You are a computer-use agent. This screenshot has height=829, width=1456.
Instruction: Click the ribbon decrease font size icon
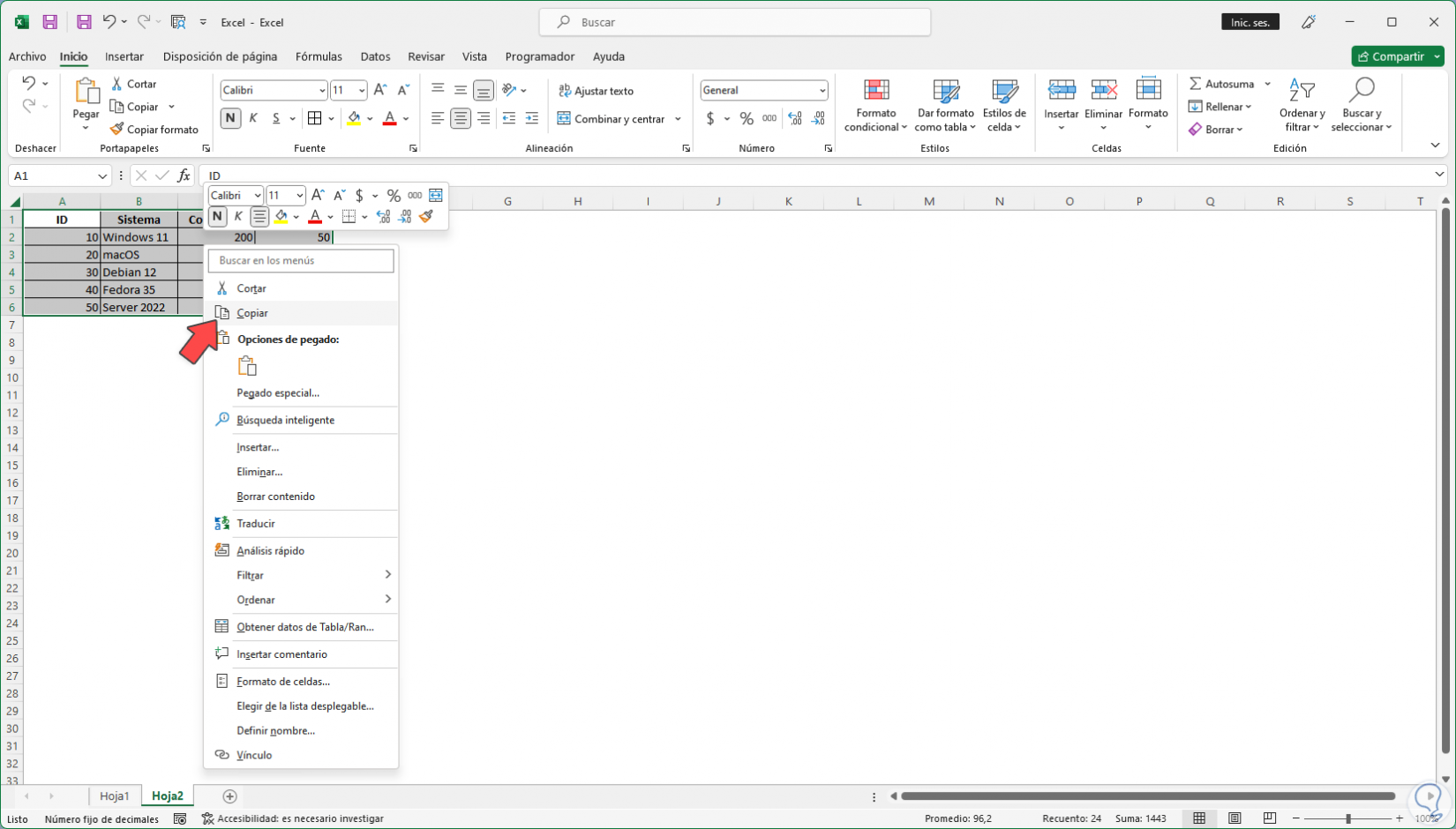(403, 90)
